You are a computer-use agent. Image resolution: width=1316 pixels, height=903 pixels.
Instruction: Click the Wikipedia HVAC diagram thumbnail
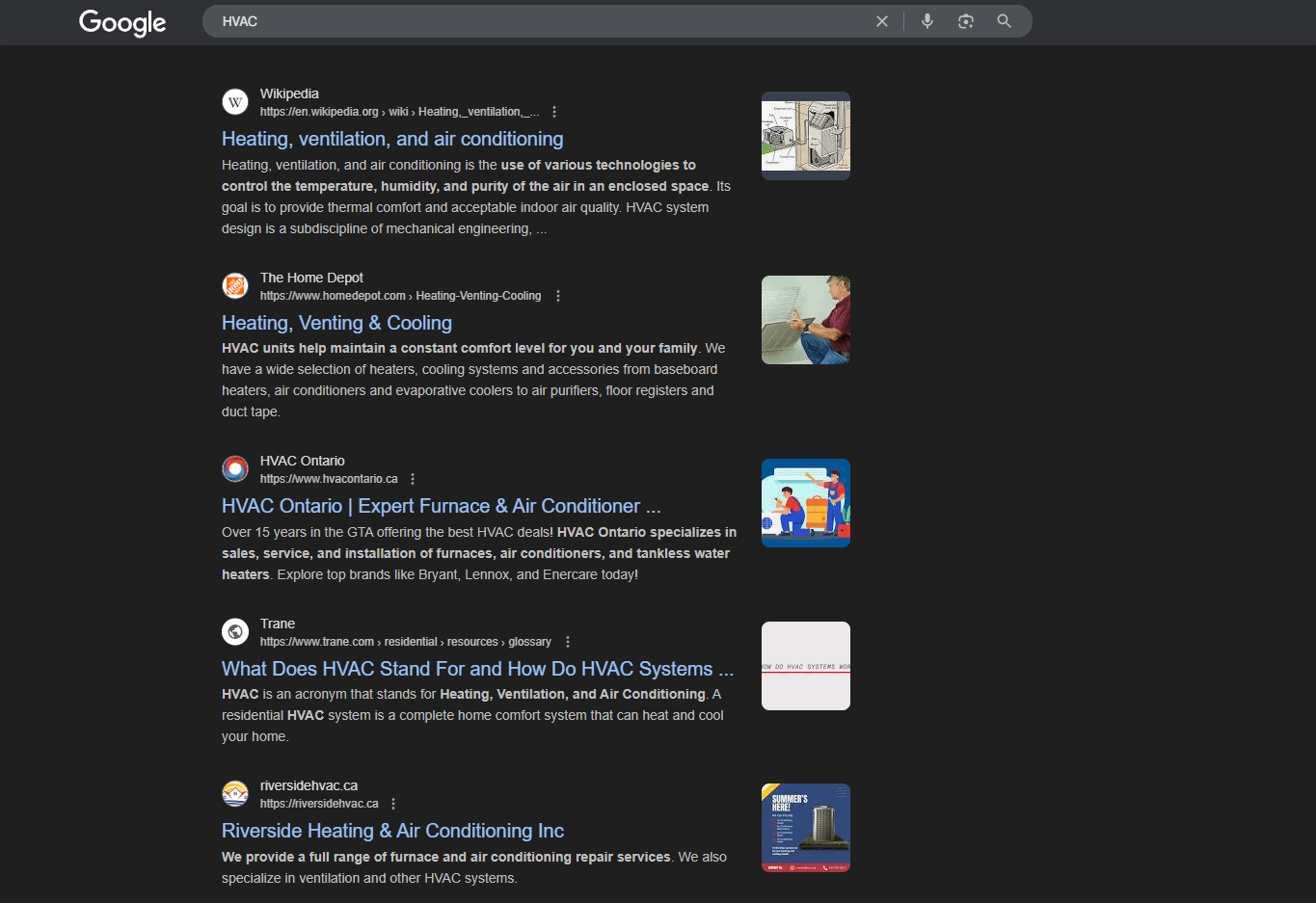pyautogui.click(x=805, y=136)
